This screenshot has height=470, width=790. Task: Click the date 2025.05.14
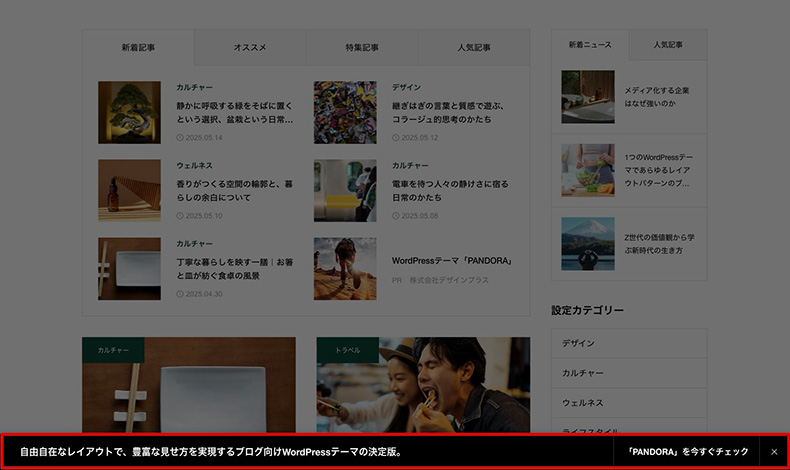tap(200, 138)
